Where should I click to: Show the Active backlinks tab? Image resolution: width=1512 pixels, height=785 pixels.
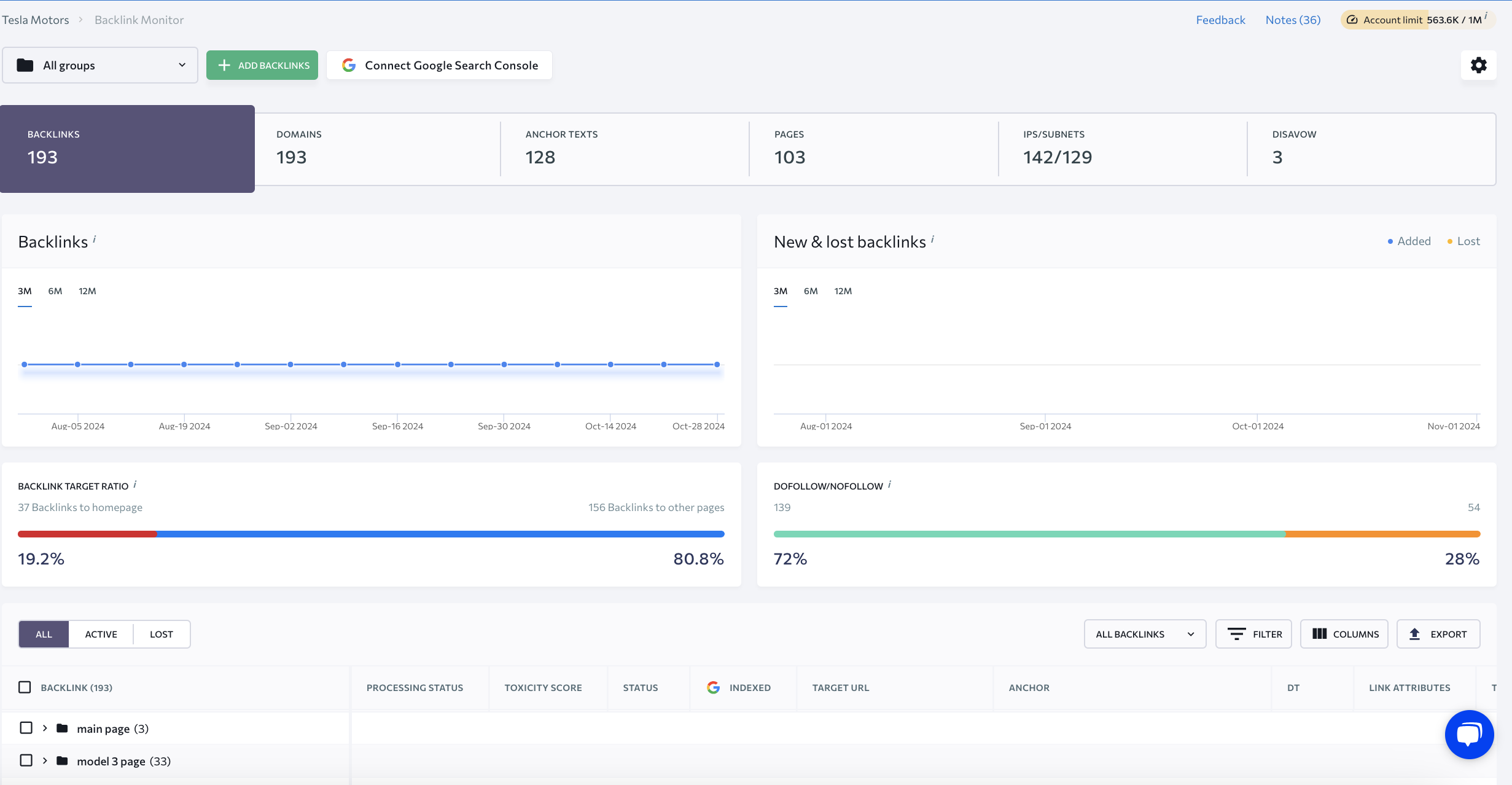[x=101, y=634]
